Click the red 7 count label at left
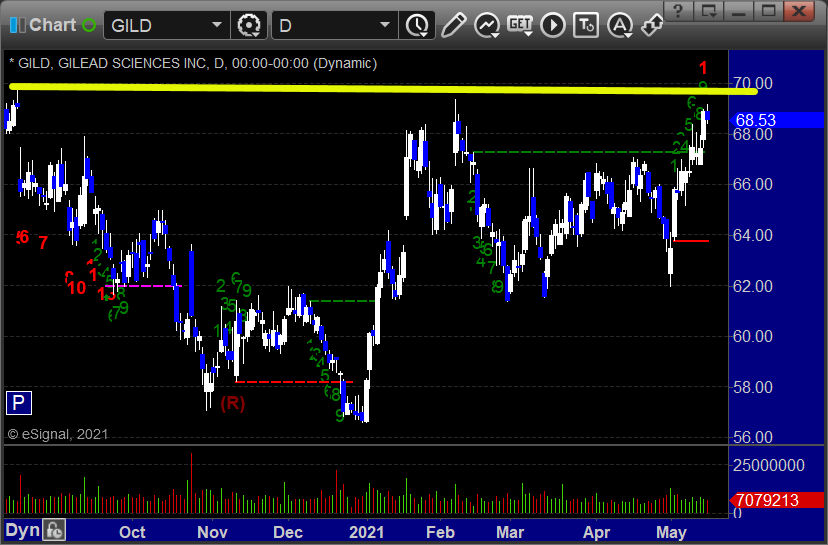 (x=43, y=242)
